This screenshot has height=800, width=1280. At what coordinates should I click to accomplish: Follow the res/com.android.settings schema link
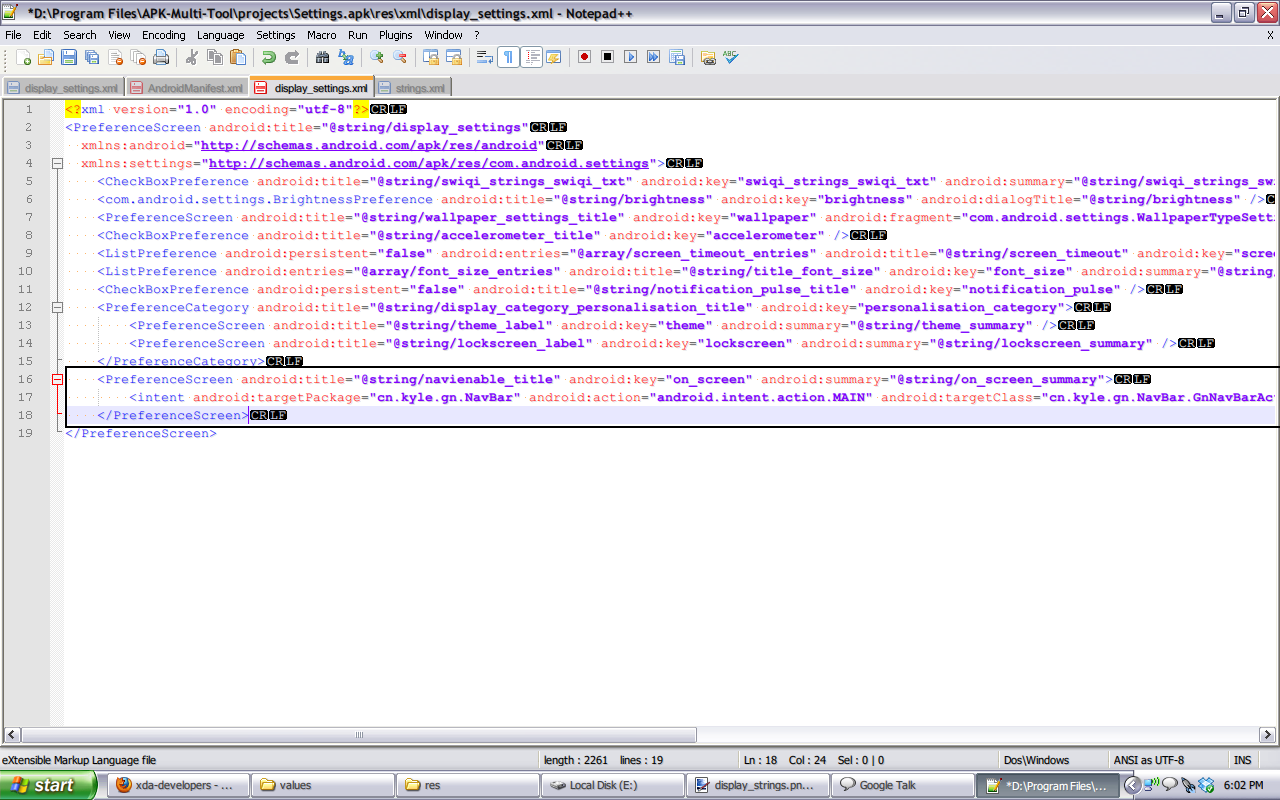[429, 163]
